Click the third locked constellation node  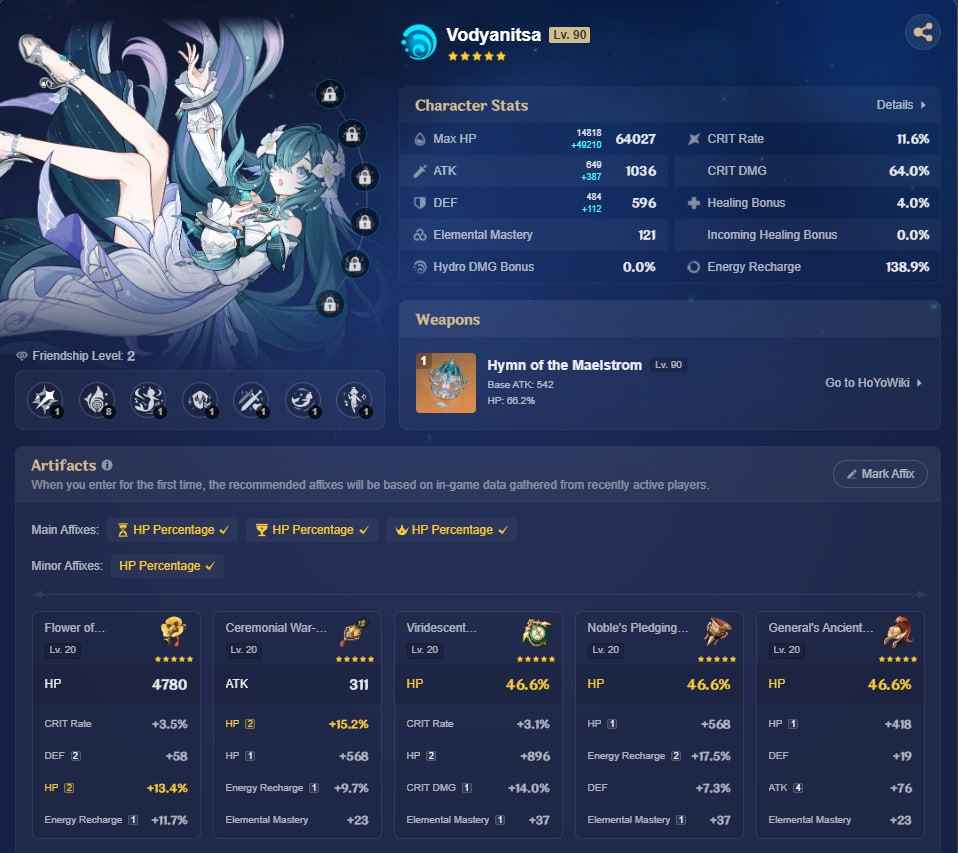365,177
